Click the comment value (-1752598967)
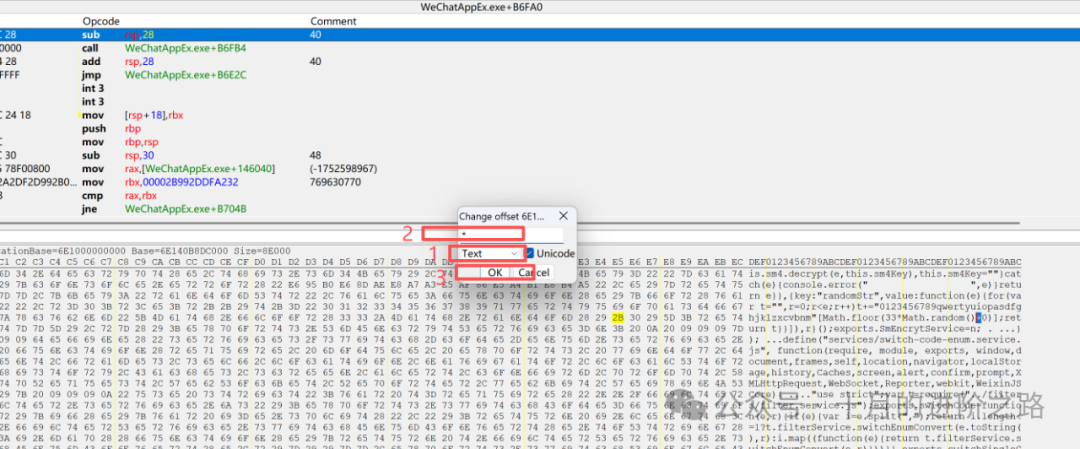Viewport: 1080px width, 449px height. pyautogui.click(x=343, y=169)
